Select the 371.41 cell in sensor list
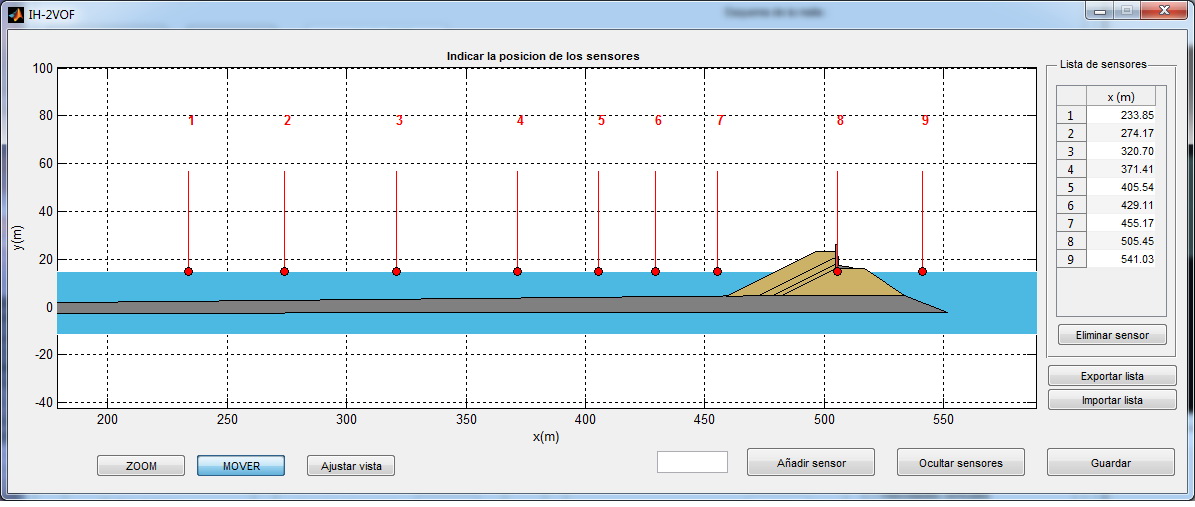The width and height of the screenshot is (1195, 507). 1121,169
